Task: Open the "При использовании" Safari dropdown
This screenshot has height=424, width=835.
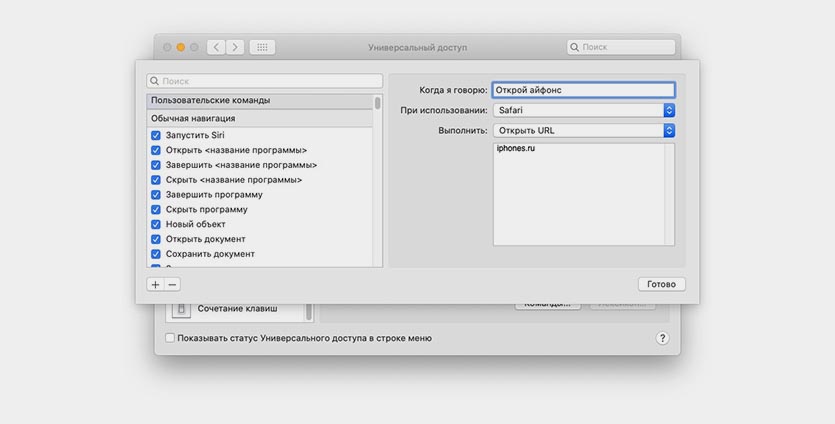Action: [584, 110]
